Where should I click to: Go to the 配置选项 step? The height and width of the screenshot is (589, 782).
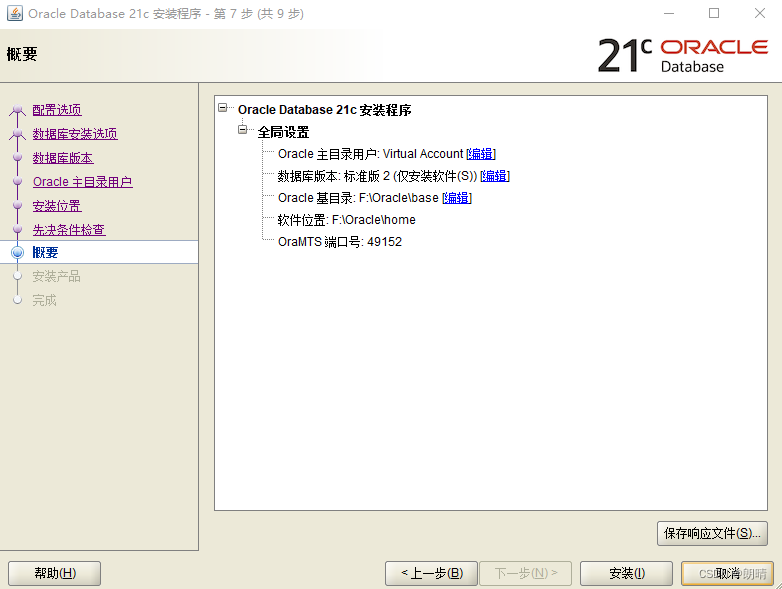[x=57, y=110]
